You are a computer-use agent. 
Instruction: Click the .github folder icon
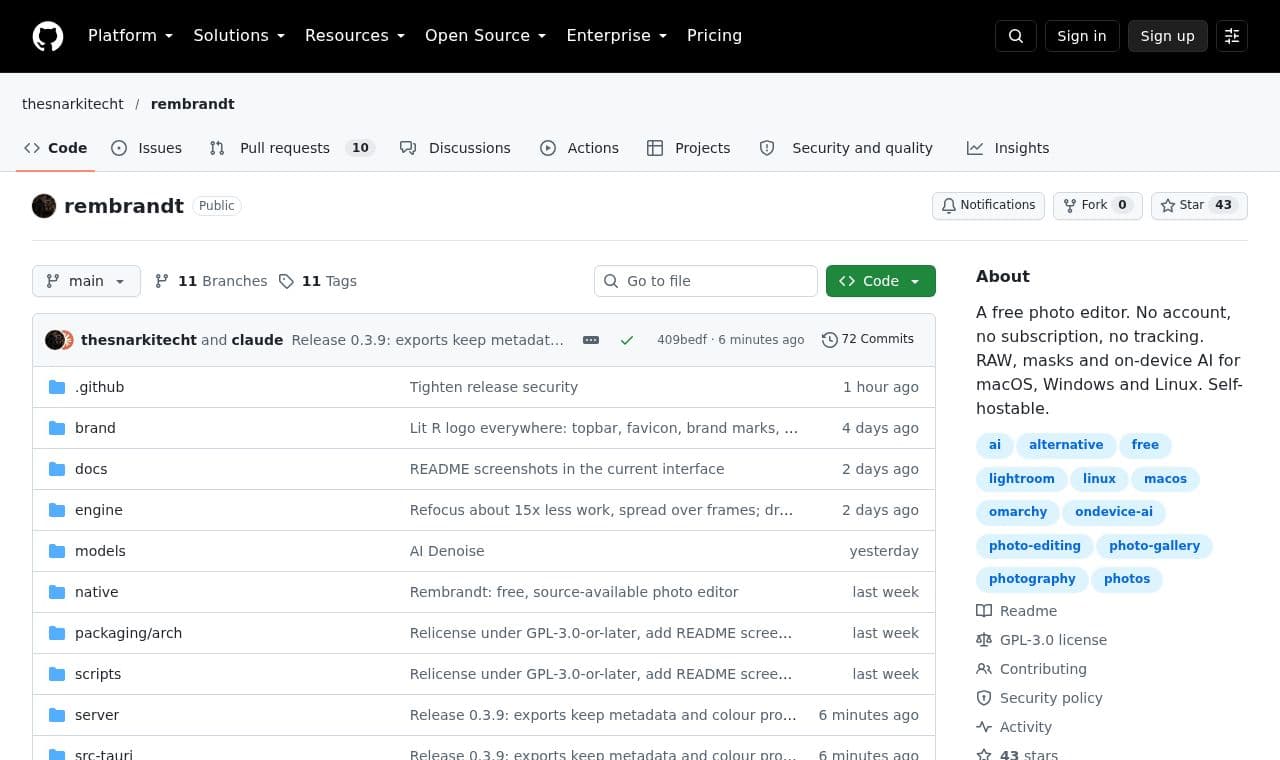coord(57,387)
